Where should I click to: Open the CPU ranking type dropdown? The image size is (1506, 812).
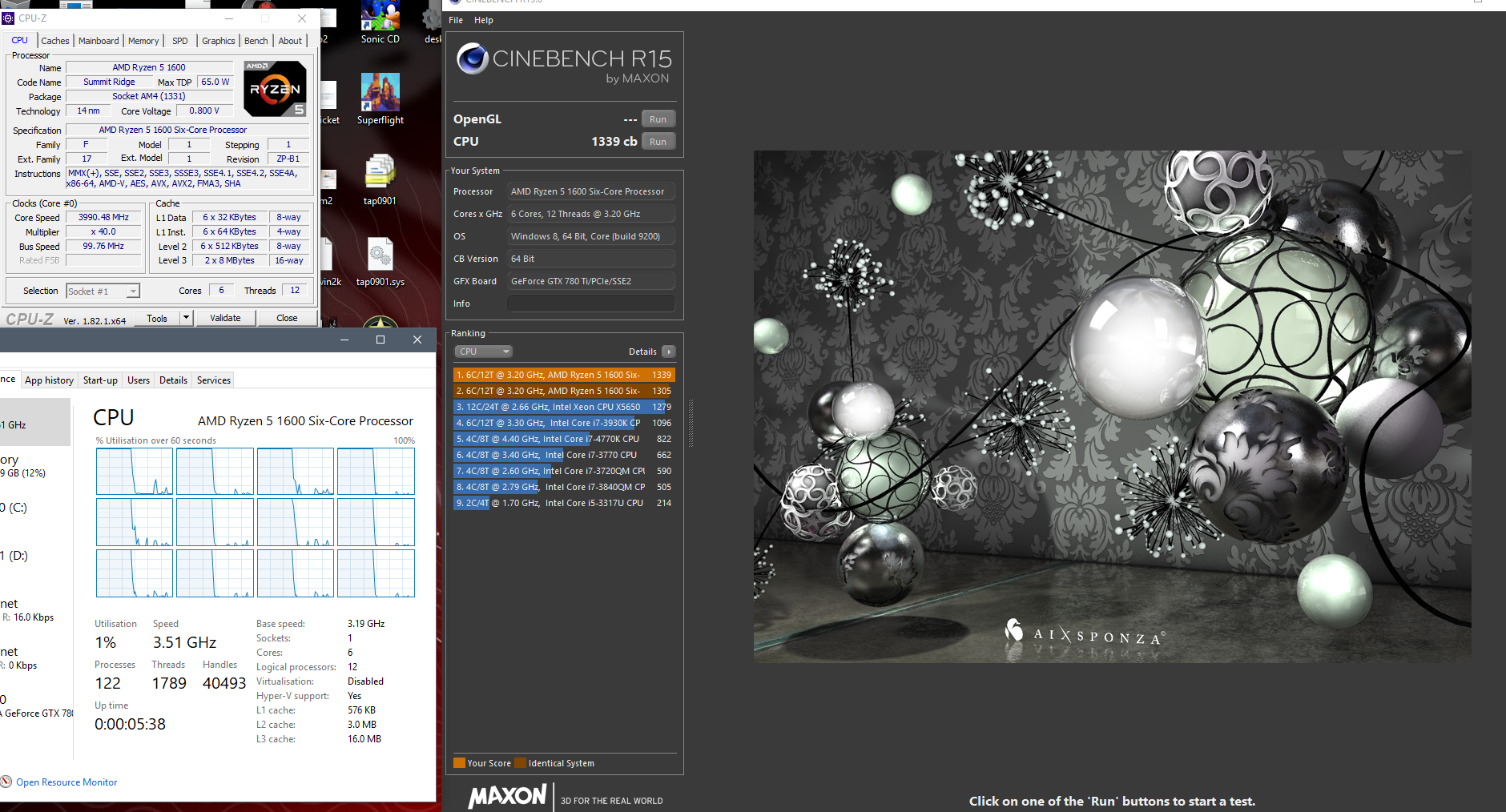coord(483,352)
